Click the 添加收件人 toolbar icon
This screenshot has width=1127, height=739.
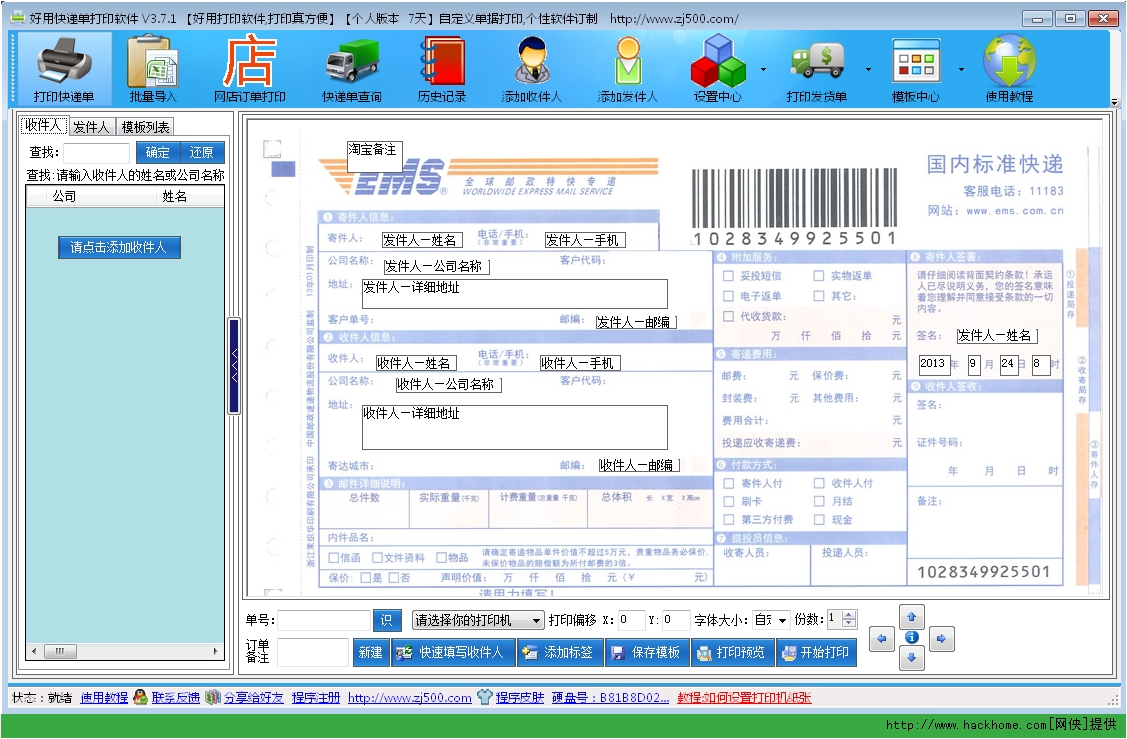(x=532, y=69)
